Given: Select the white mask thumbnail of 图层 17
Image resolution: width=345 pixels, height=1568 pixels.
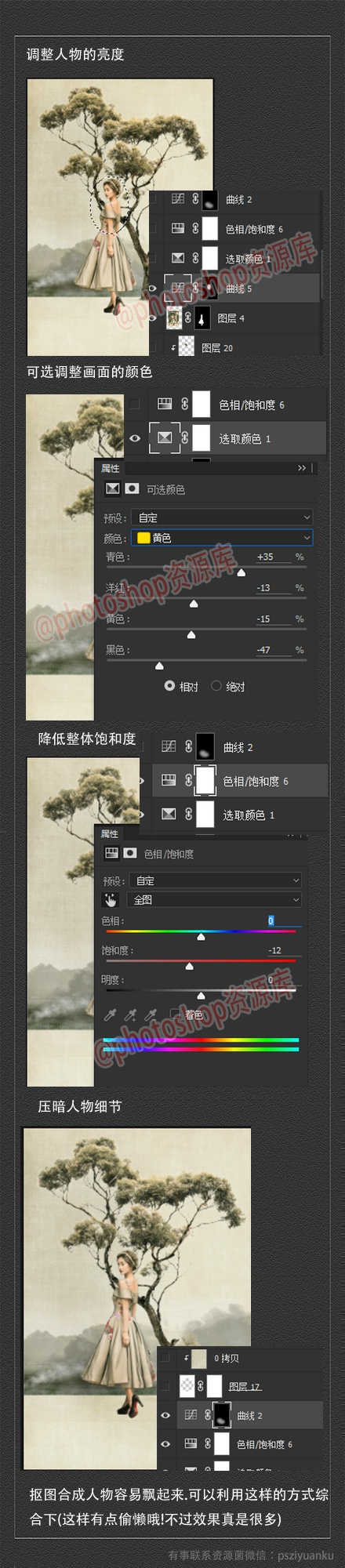Looking at the screenshot, I should (214, 1385).
